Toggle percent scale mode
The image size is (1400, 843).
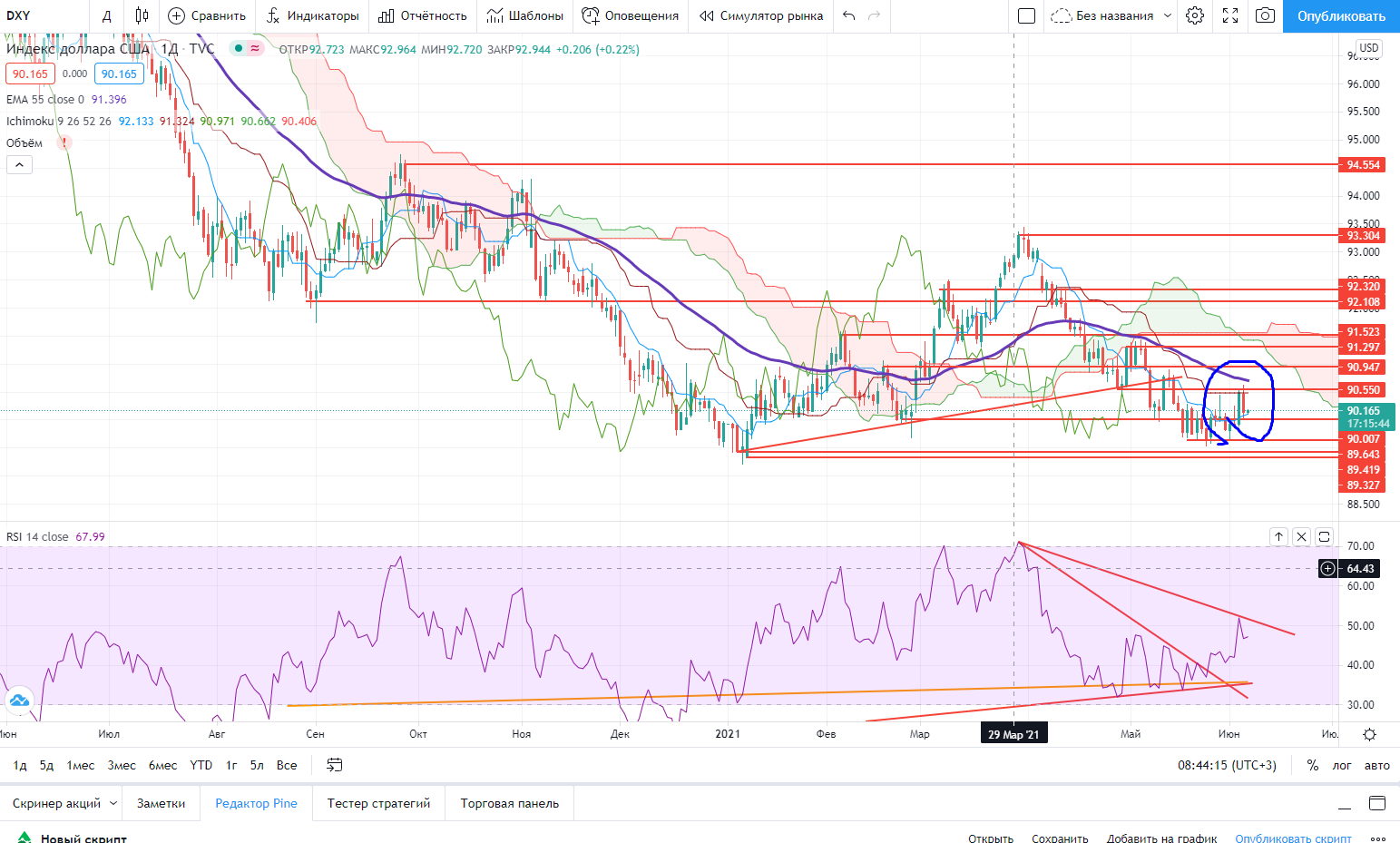1312,765
